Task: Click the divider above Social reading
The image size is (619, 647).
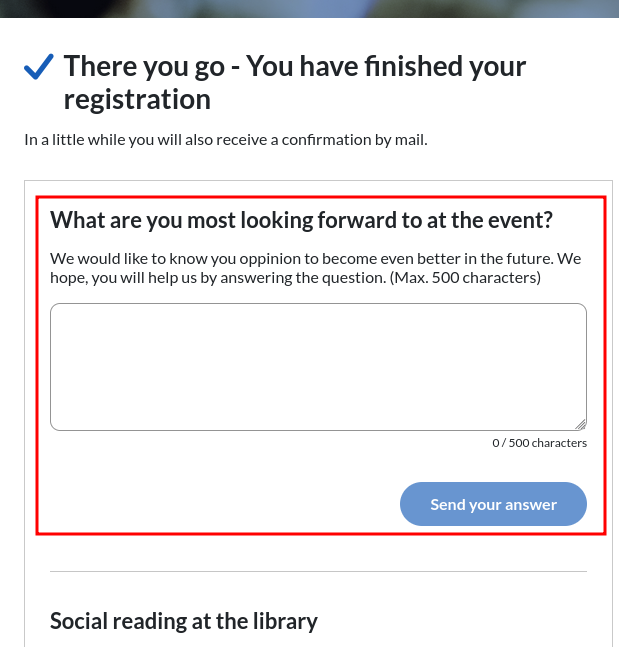Action: coord(318,572)
